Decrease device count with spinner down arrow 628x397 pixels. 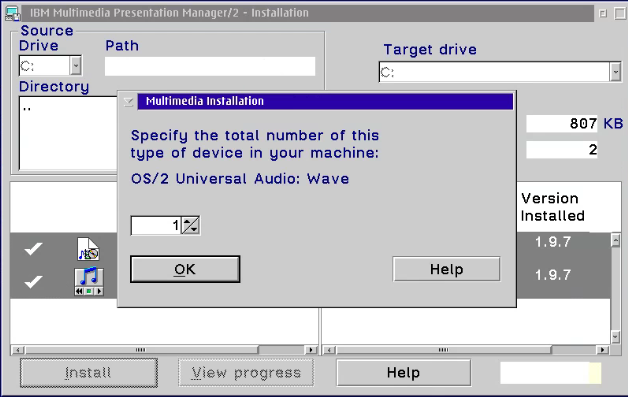[x=194, y=229]
